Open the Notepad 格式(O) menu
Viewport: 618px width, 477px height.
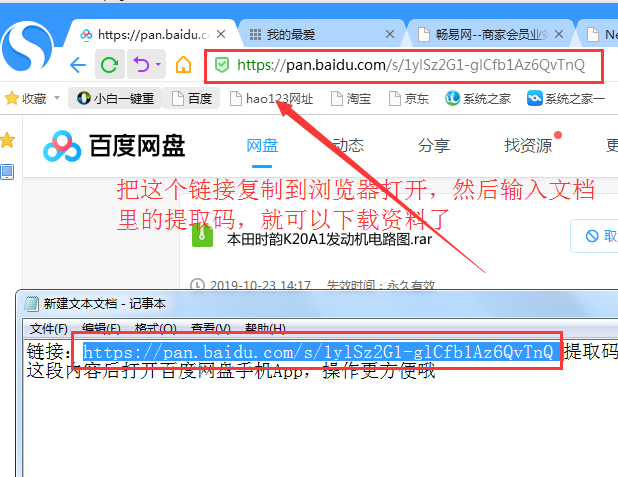tap(155, 328)
